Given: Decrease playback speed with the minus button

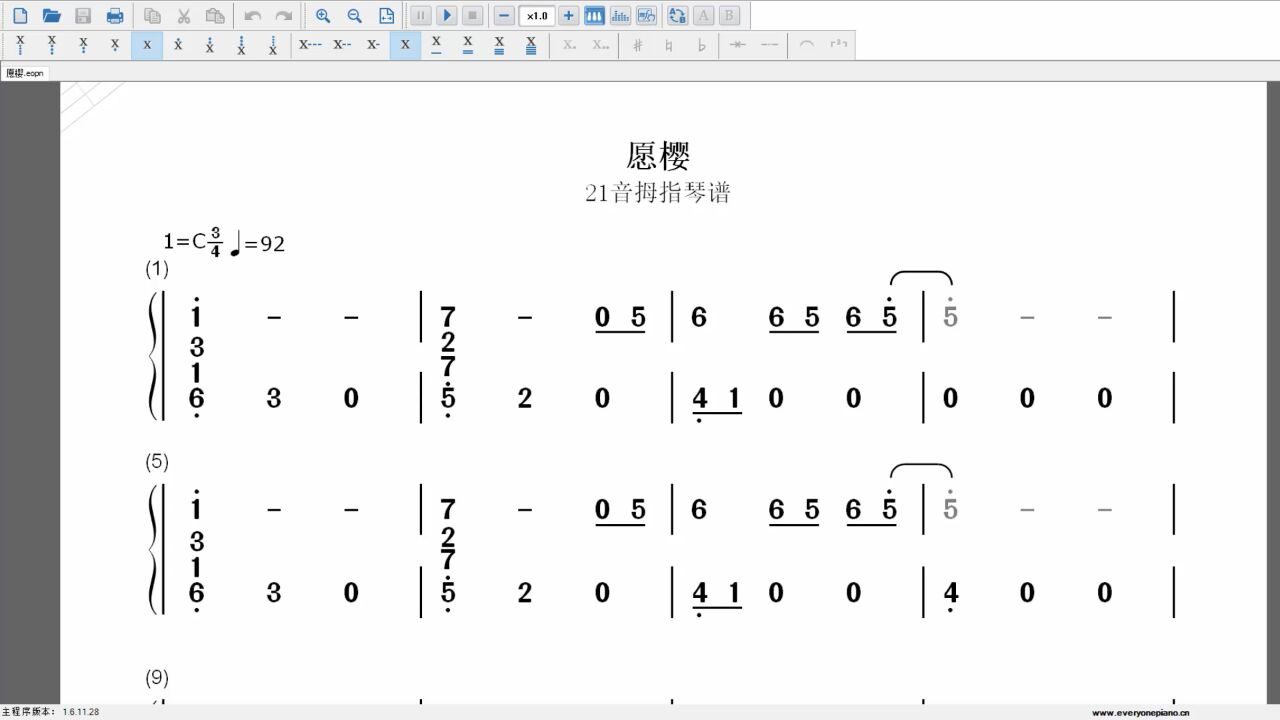Looking at the screenshot, I should coord(505,15).
